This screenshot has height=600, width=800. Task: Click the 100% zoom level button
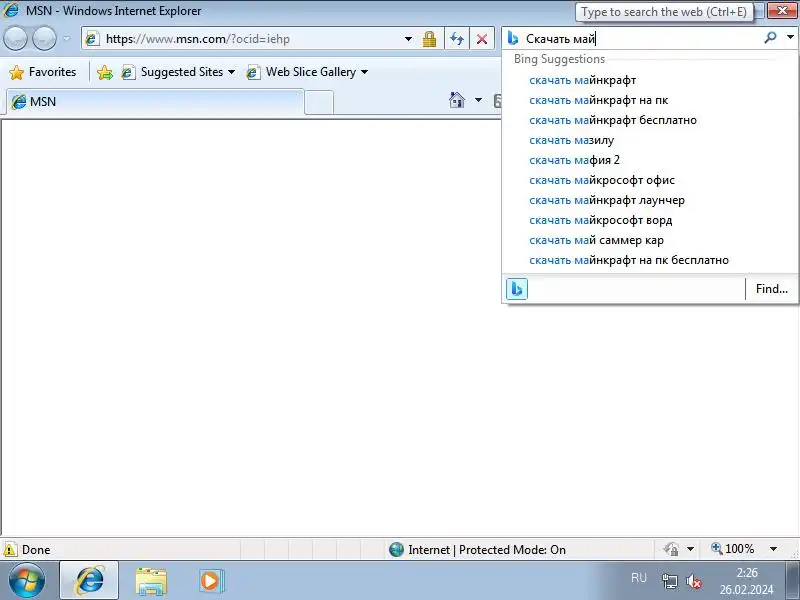733,549
